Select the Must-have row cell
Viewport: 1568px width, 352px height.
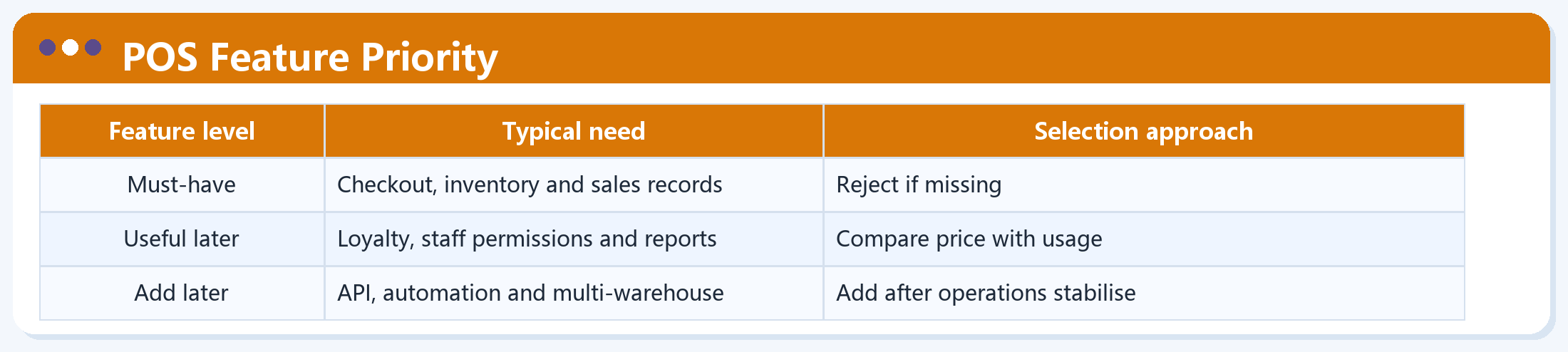pyautogui.click(x=182, y=185)
